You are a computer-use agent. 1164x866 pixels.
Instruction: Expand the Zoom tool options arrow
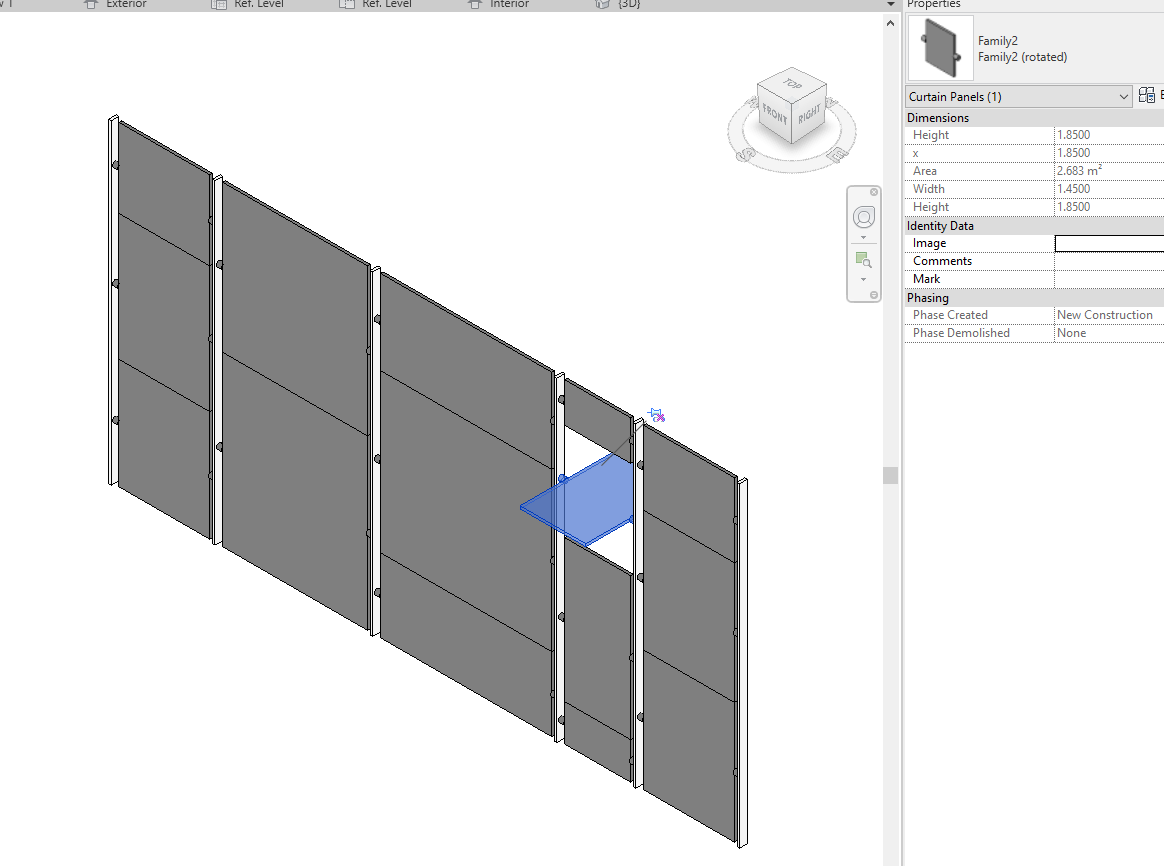tap(862, 279)
